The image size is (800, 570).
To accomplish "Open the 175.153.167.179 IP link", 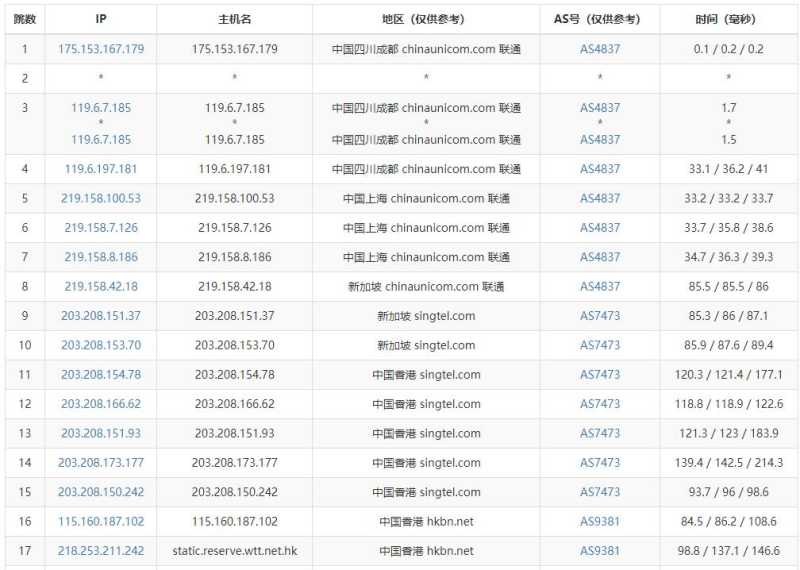I will click(101, 49).
